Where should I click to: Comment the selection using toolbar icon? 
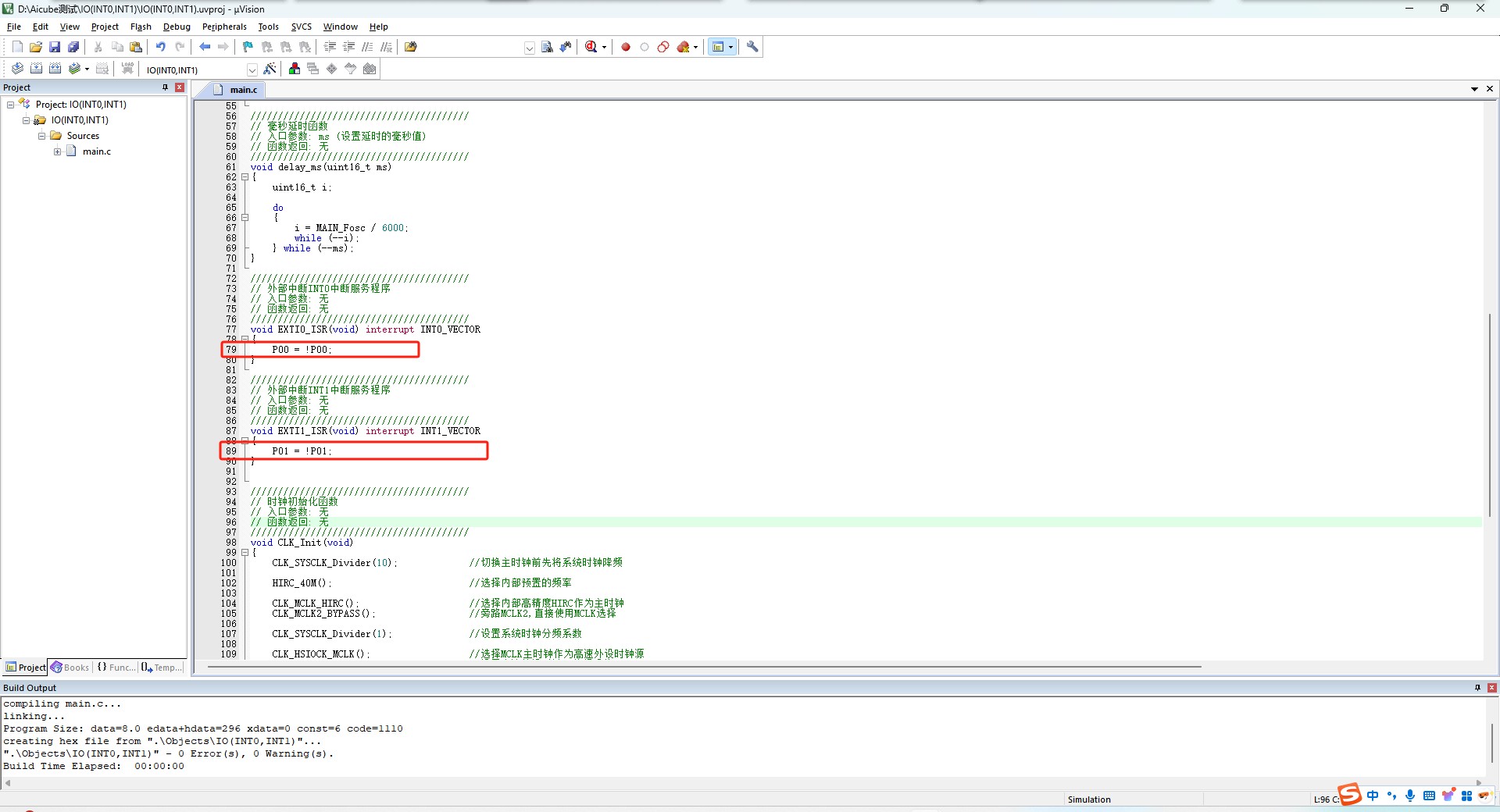click(x=367, y=47)
